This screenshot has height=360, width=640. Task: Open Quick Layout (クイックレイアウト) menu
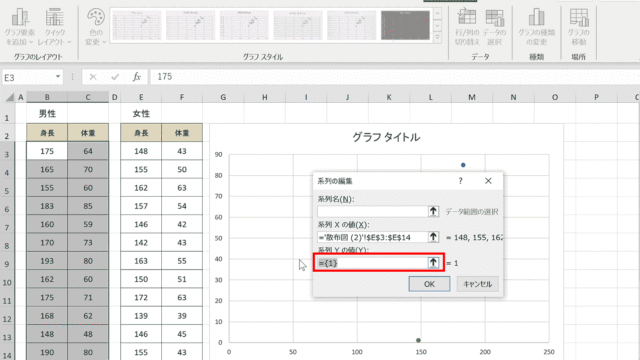[54, 26]
